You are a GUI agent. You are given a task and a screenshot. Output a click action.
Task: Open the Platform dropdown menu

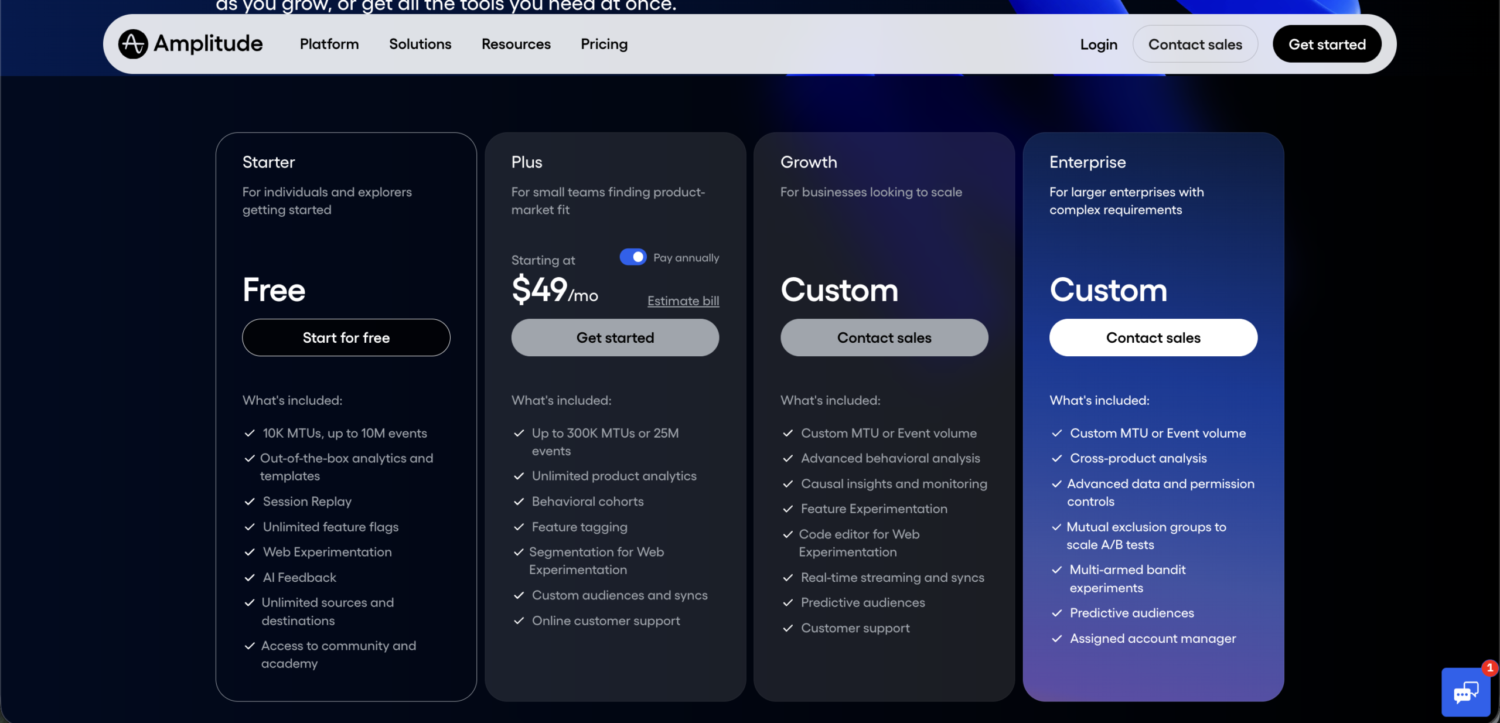(329, 44)
